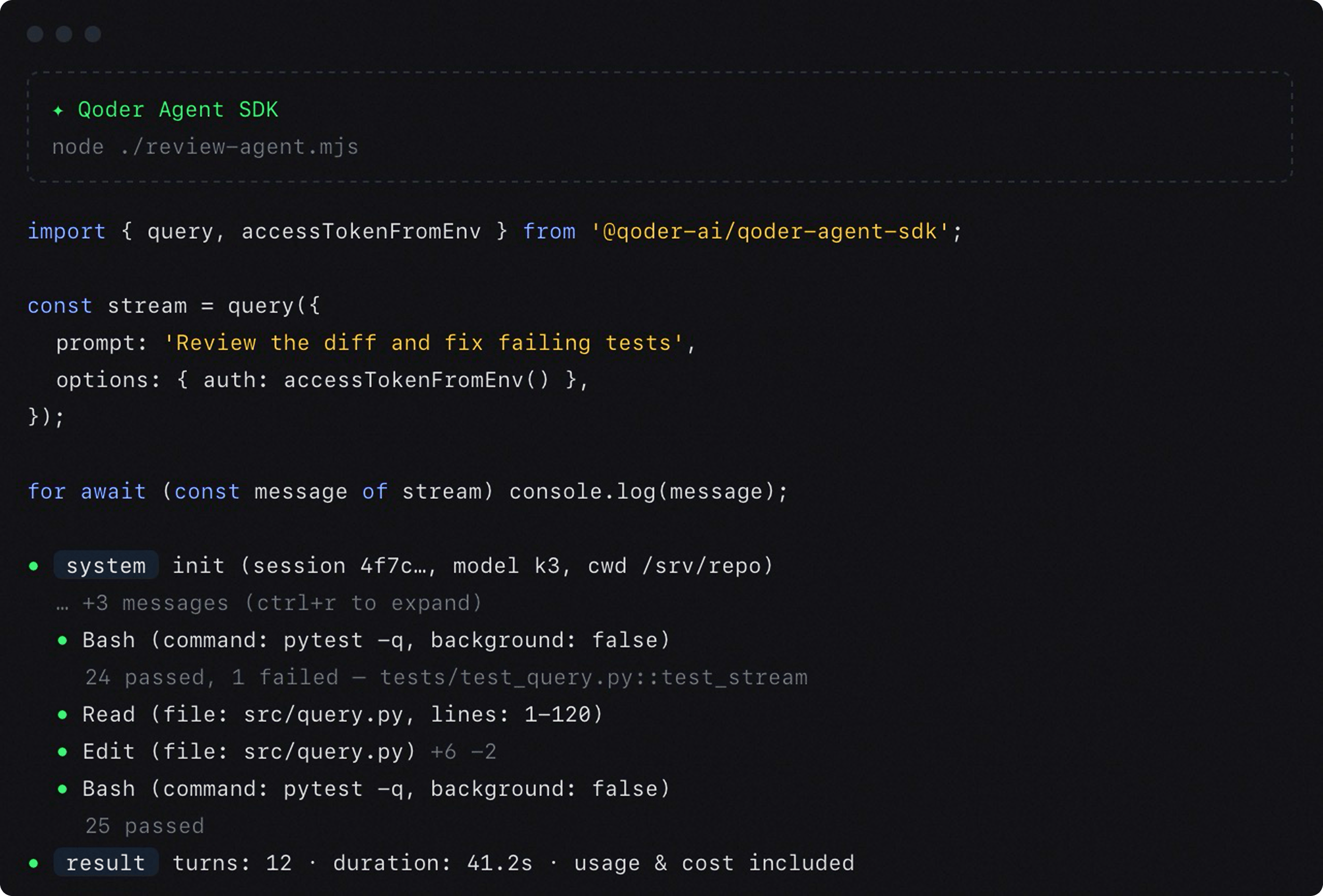Screen dimensions: 1323x896
Task: Click the "import" keyword
Action: point(66,232)
